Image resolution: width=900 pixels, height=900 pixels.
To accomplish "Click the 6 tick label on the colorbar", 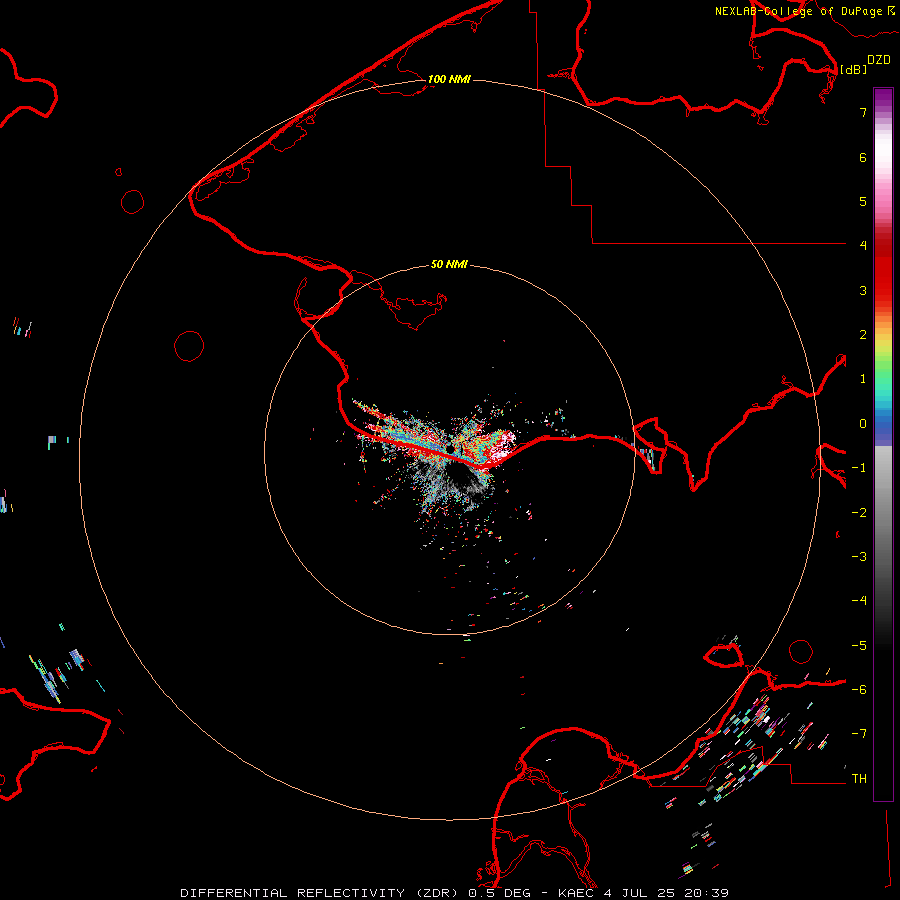I will pyautogui.click(x=863, y=157).
